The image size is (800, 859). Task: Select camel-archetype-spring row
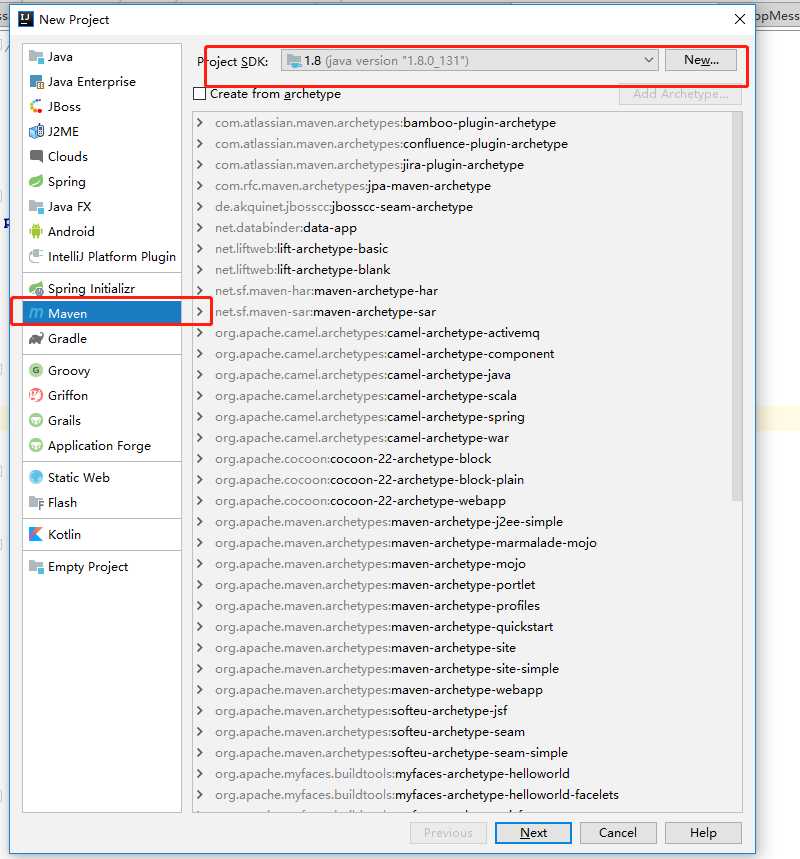pyautogui.click(x=463, y=417)
